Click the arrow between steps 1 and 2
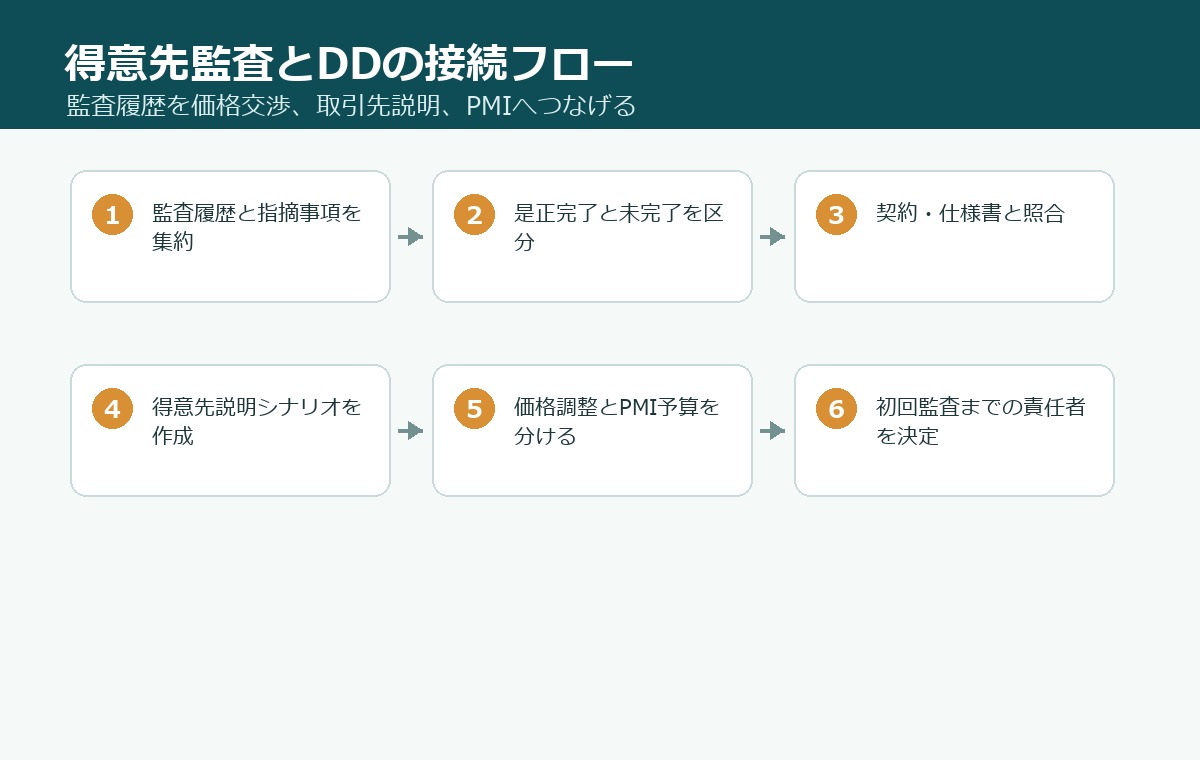1200x760 pixels. pyautogui.click(x=411, y=237)
